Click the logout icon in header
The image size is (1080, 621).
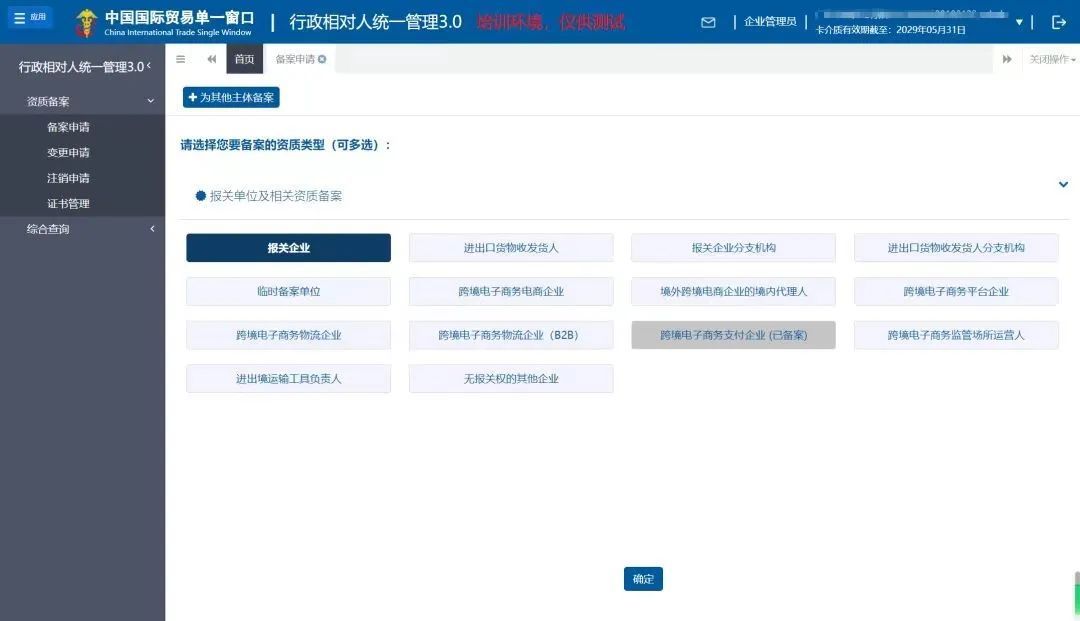point(1059,22)
